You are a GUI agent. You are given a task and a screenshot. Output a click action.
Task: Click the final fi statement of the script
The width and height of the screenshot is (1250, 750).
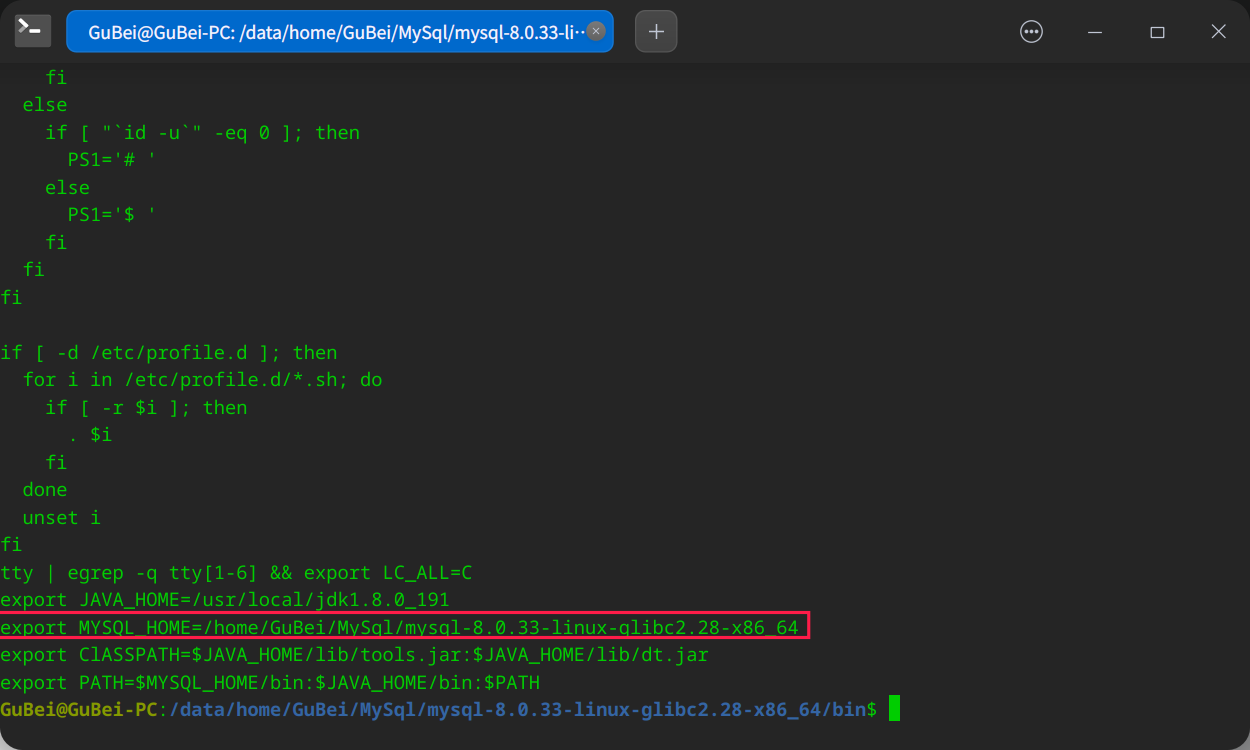pos(10,544)
